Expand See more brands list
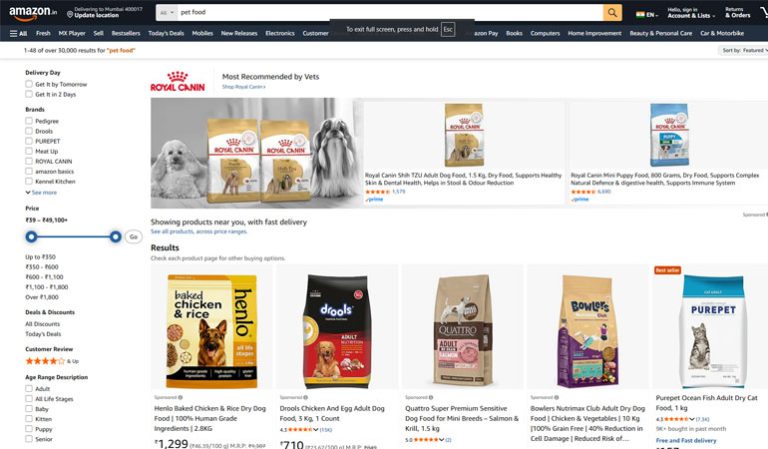Viewport: 768px width, 449px height. (x=41, y=192)
